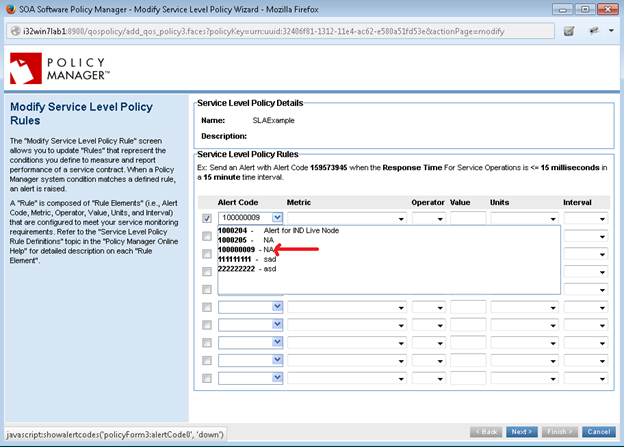This screenshot has width=624, height=447.
Task: Tick the checkbox of the last rule row
Action: [x=207, y=378]
